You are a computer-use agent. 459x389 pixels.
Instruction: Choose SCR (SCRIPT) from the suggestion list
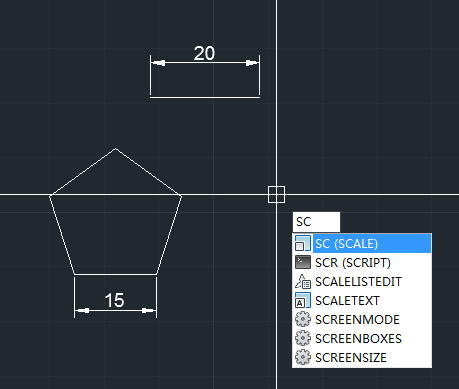[x=362, y=263]
